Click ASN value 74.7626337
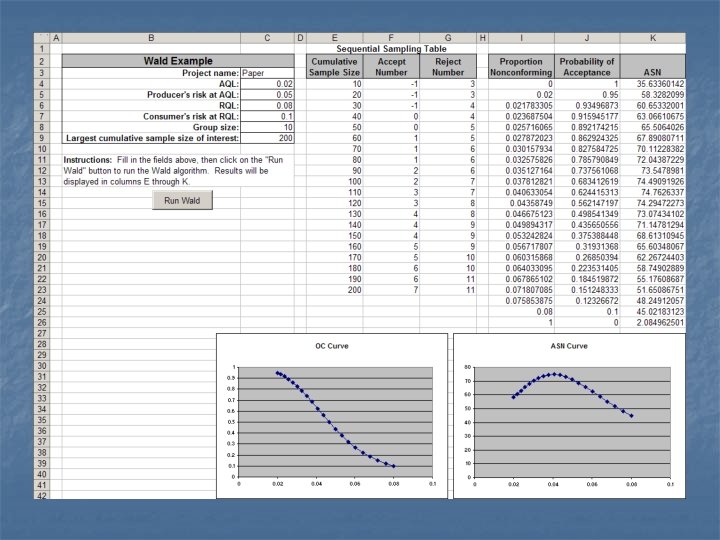Image resolution: width=720 pixels, height=540 pixels. tap(652, 192)
